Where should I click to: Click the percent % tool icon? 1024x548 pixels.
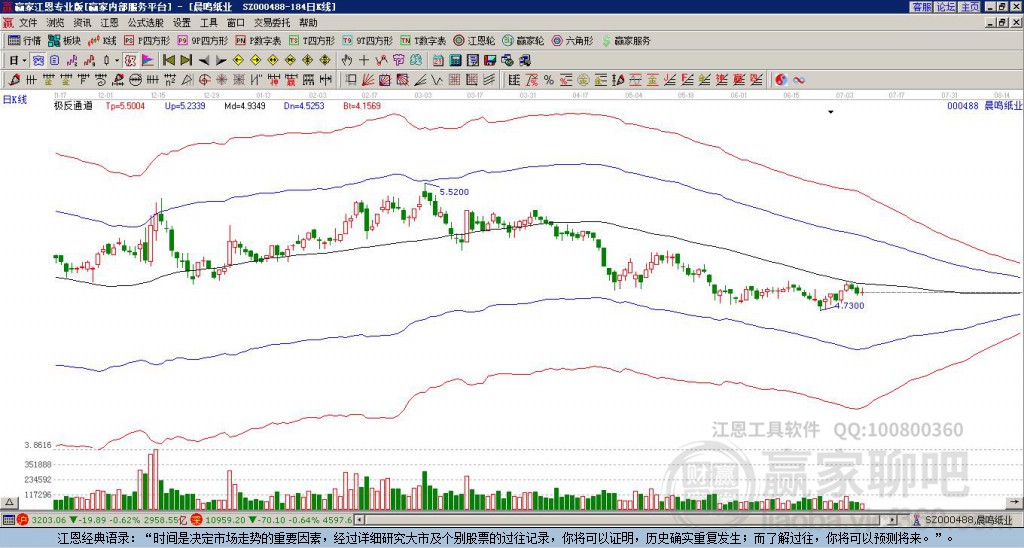[549, 80]
